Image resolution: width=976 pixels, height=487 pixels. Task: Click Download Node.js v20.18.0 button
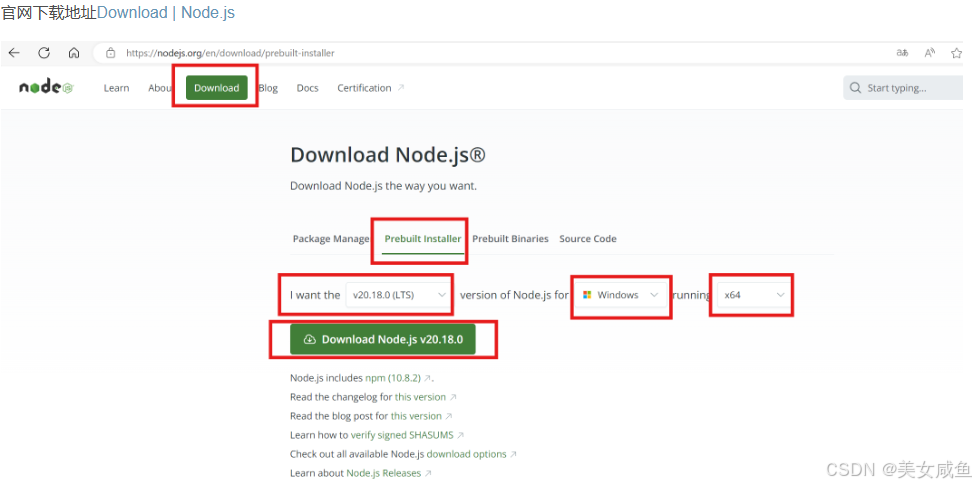pos(383,339)
